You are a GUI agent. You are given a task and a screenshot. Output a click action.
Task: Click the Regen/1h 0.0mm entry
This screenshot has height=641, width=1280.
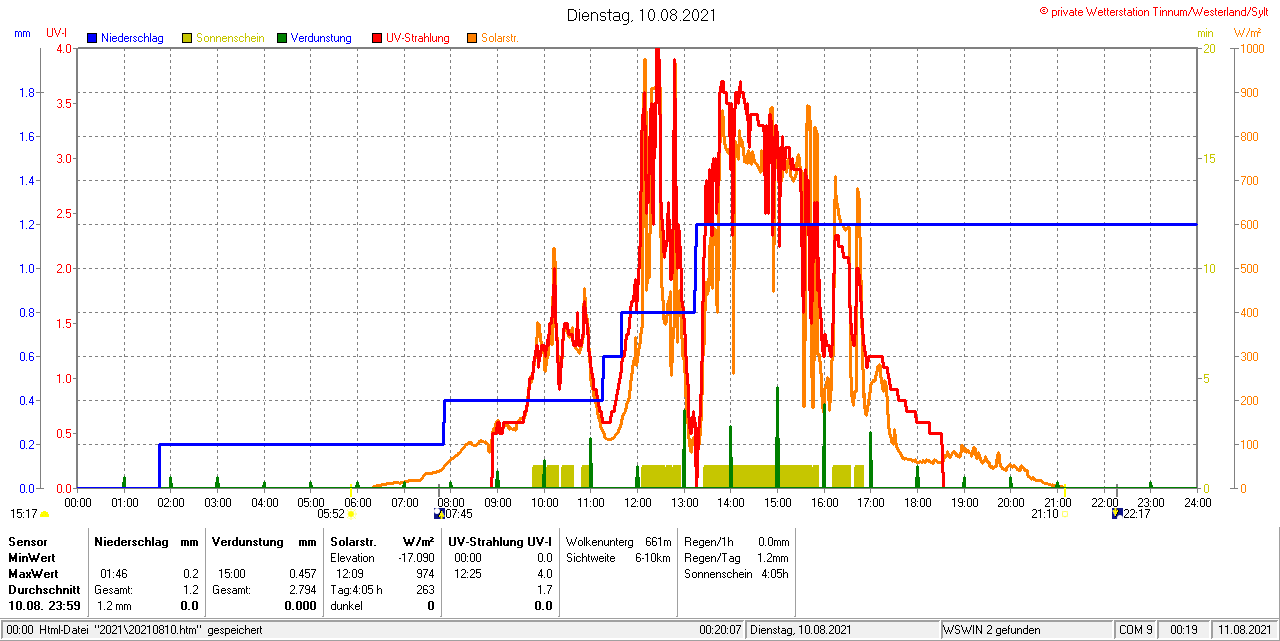[x=737, y=542]
